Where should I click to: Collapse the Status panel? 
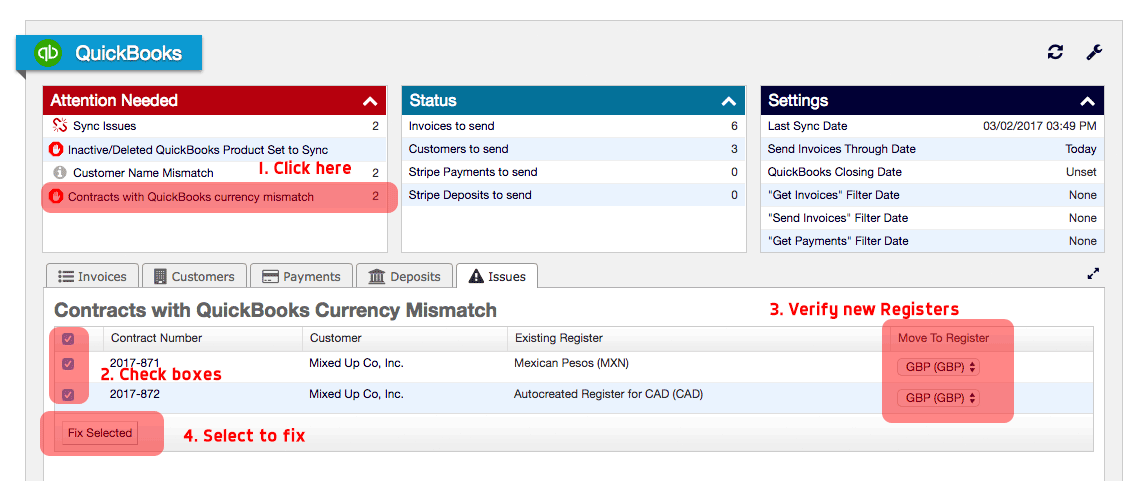tap(728, 101)
